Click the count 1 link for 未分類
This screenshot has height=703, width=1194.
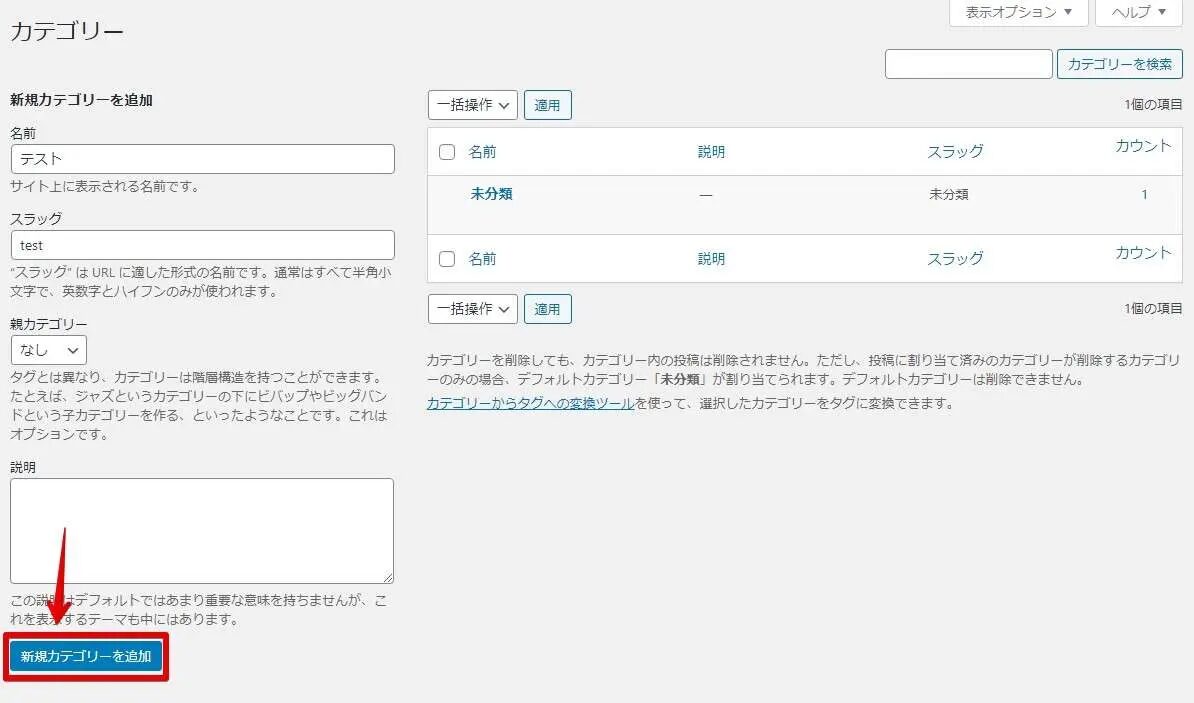point(1144,195)
